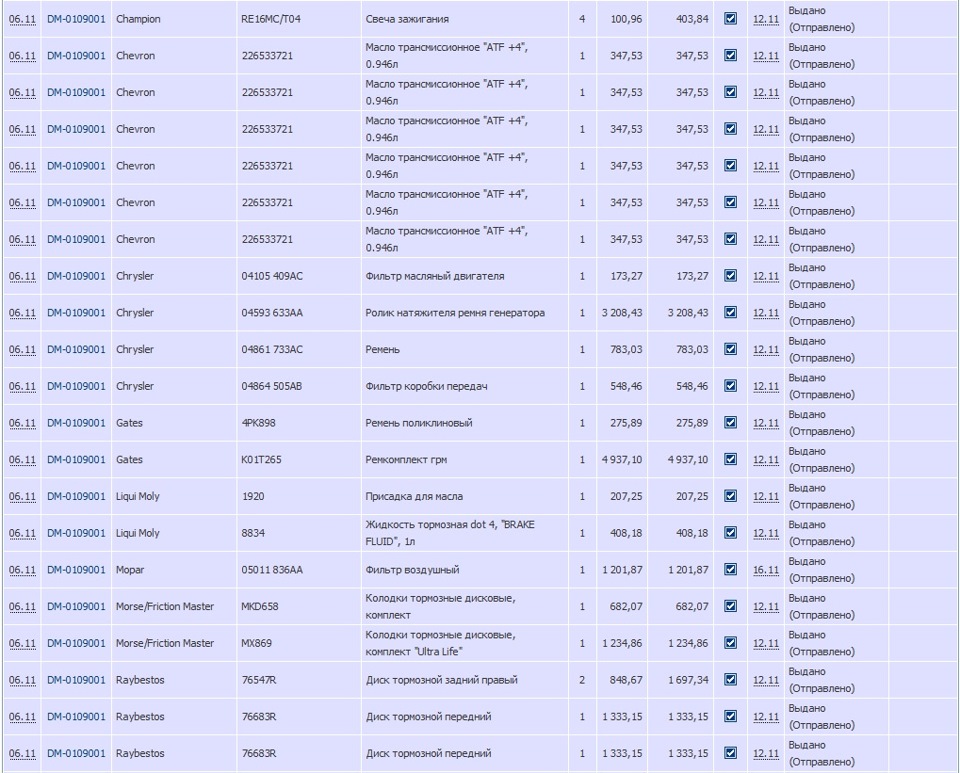
Task: Select part number 04593 633AA
Action: pyautogui.click(x=272, y=313)
